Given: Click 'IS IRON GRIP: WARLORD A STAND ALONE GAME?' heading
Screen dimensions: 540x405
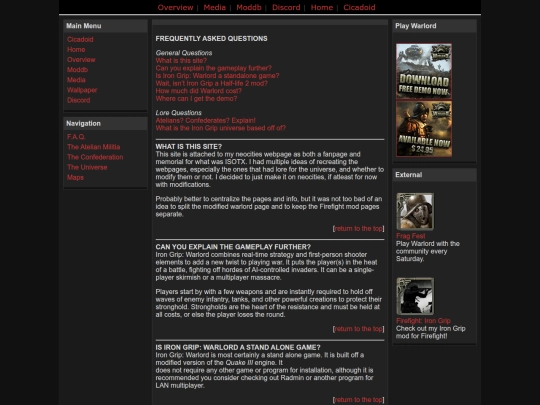Looking at the screenshot, I should click(x=238, y=347).
